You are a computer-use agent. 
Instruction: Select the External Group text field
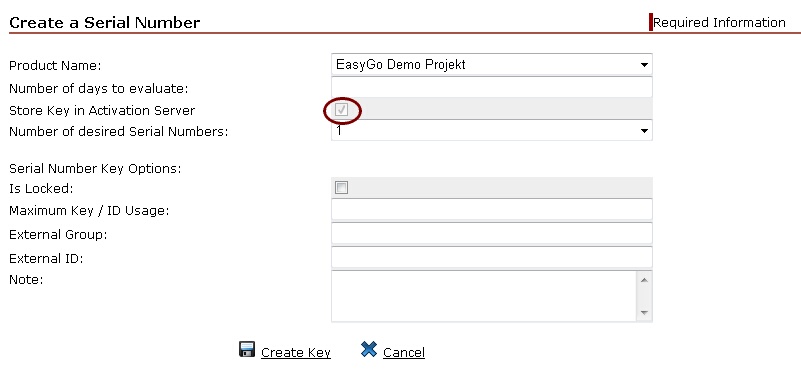tap(491, 233)
